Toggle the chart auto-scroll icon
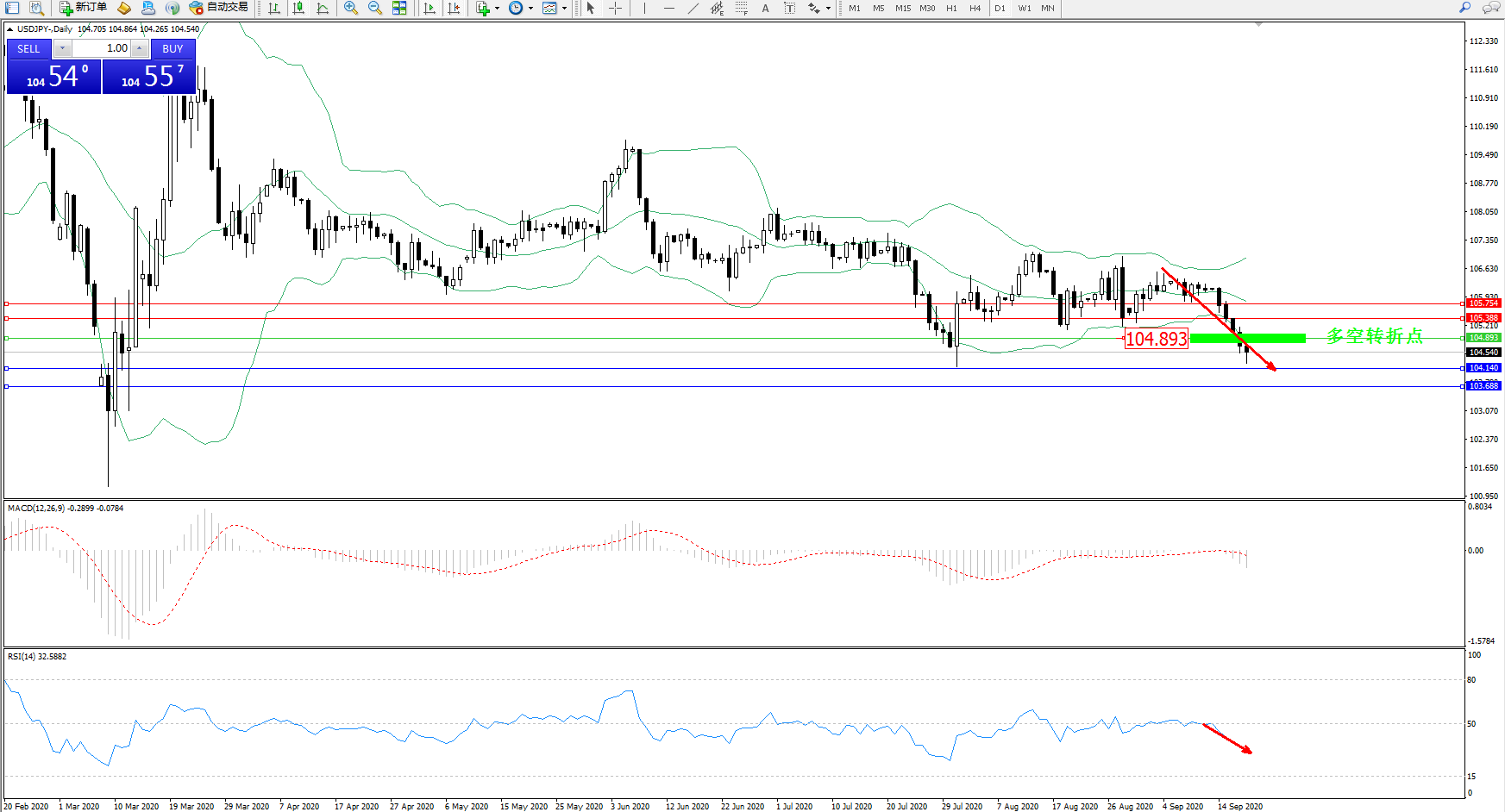 point(429,8)
